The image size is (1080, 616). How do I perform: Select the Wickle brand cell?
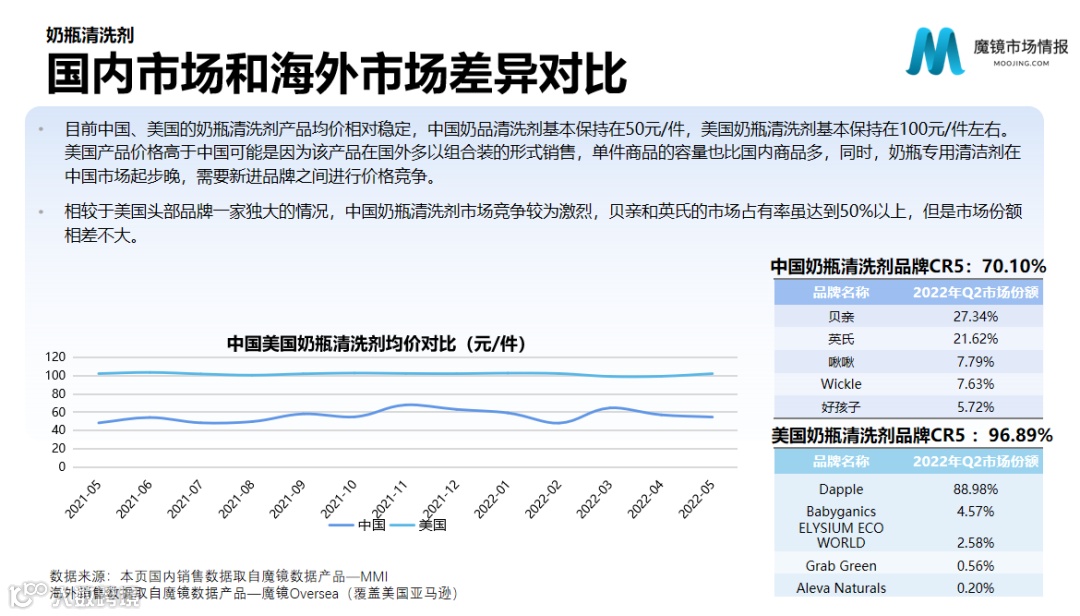click(x=841, y=384)
